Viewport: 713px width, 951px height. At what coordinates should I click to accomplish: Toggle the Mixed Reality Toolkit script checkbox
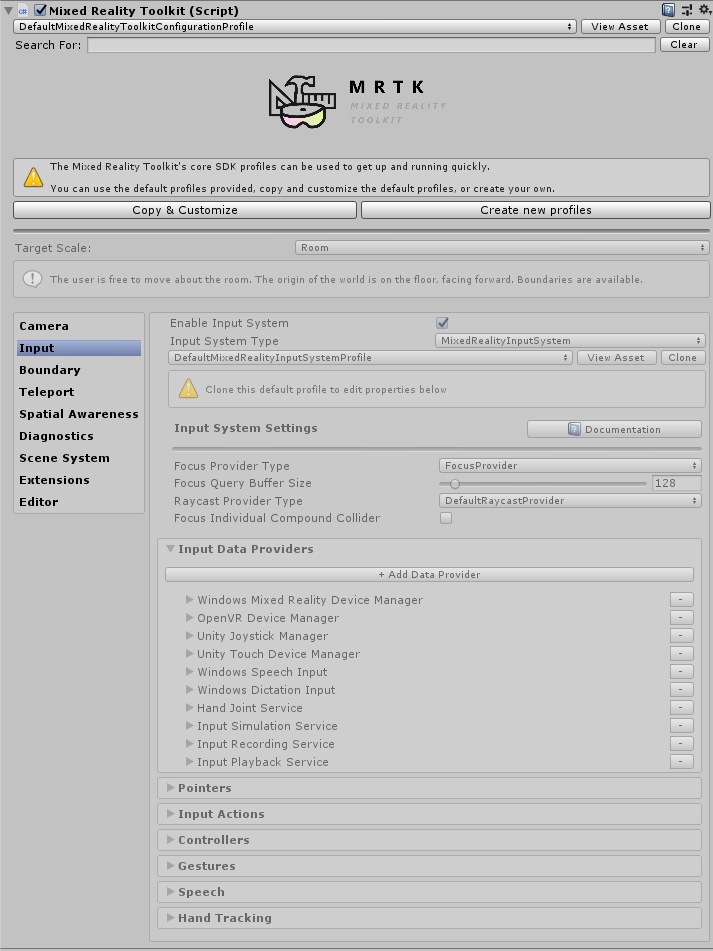[x=41, y=10]
